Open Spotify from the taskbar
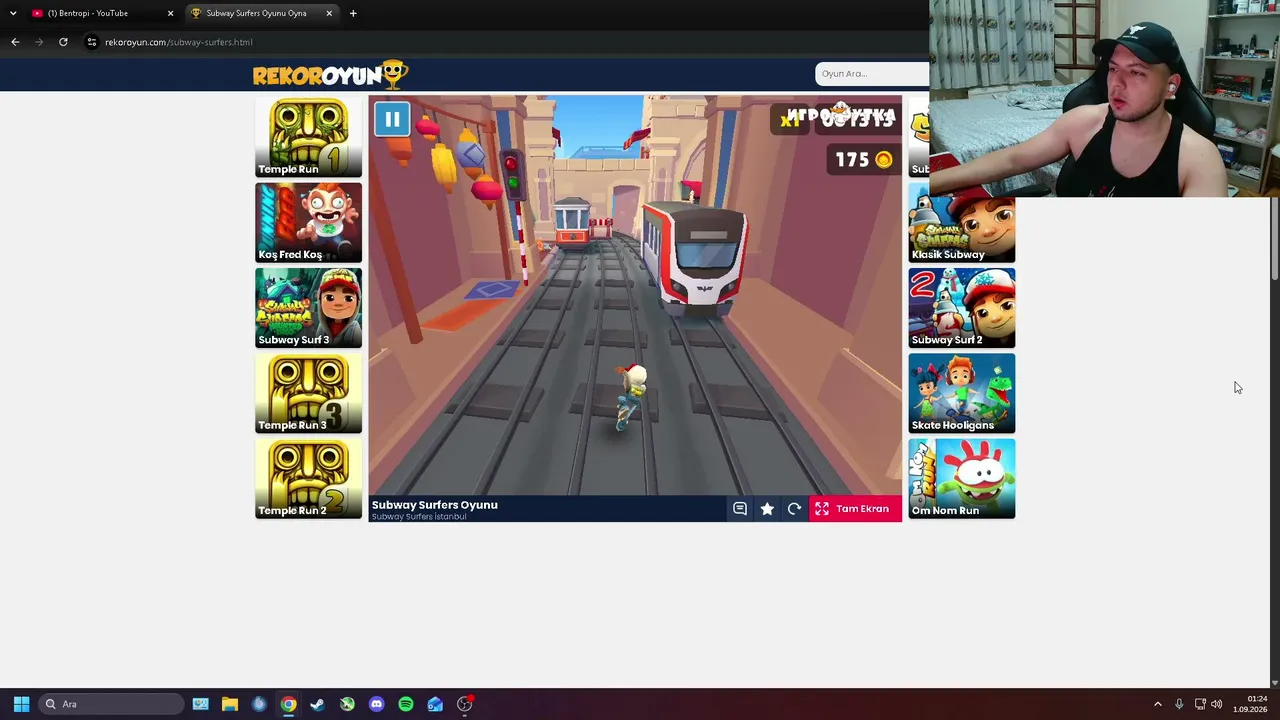The width and height of the screenshot is (1280, 720). 405,704
